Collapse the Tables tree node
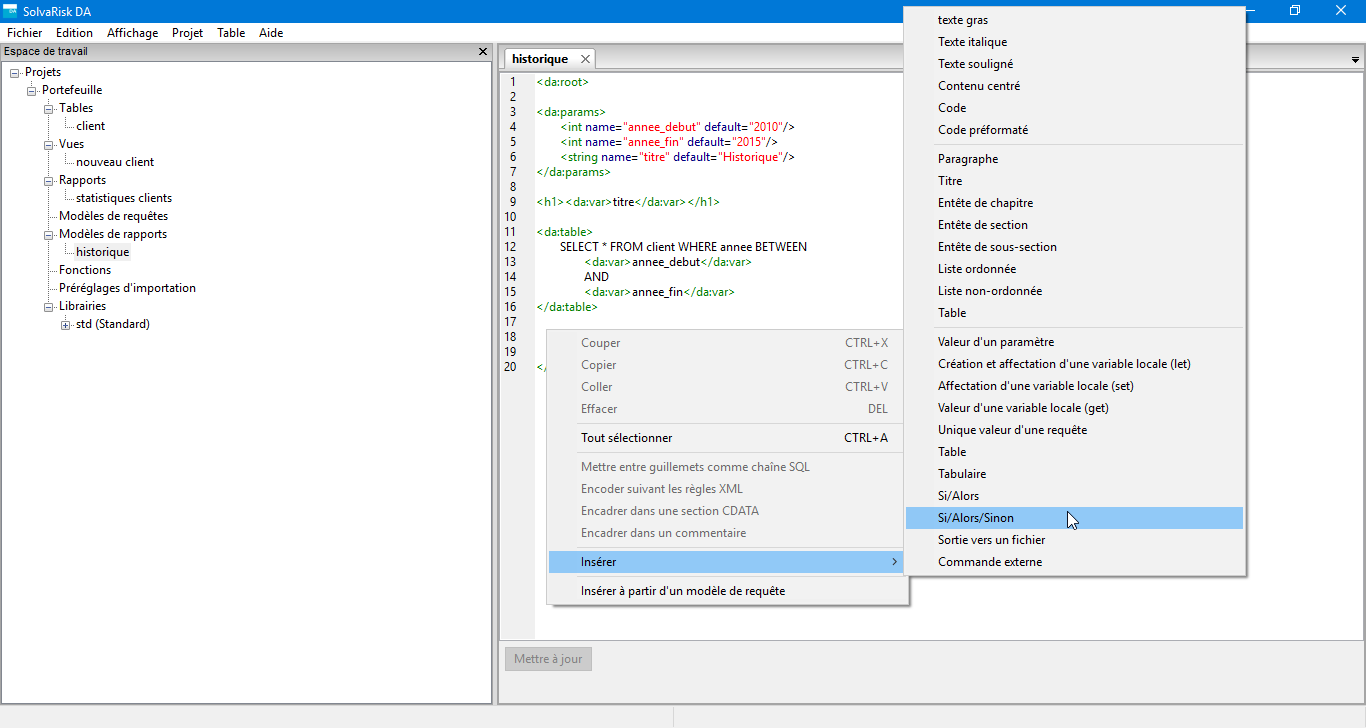1366x728 pixels. 49,109
